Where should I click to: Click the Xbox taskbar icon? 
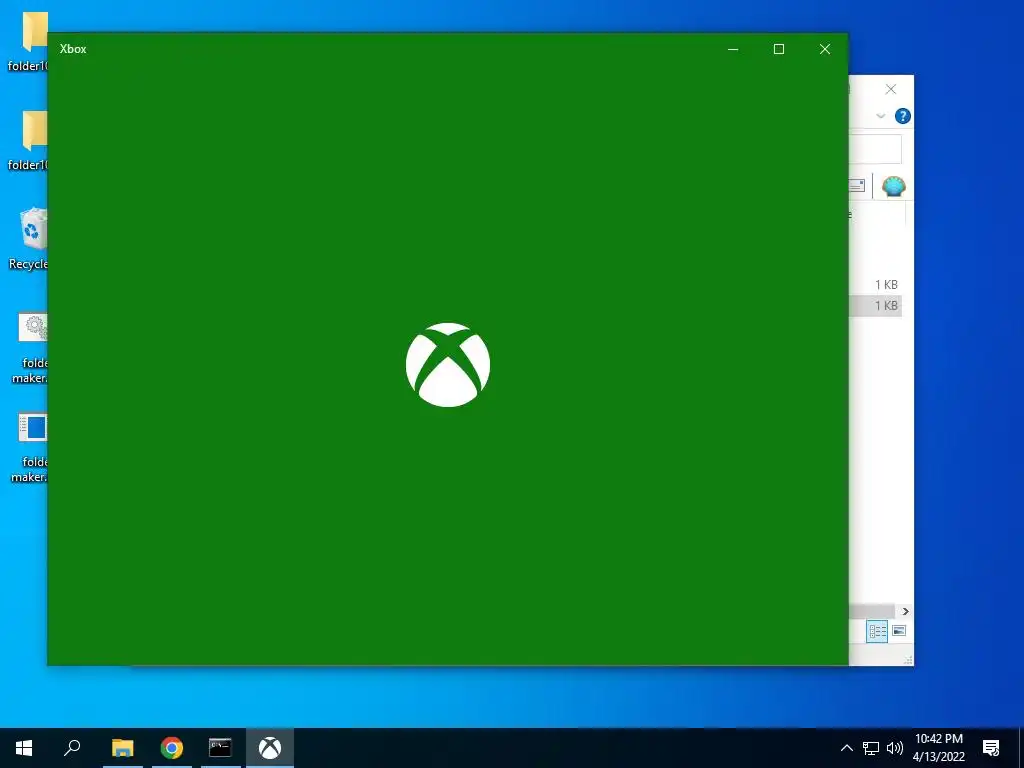(x=270, y=748)
